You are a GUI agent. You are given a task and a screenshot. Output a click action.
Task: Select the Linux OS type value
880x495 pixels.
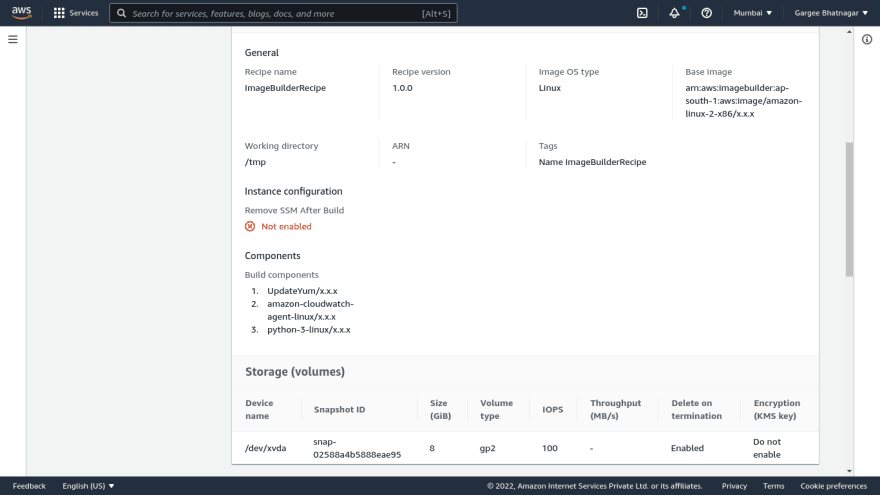coord(549,88)
